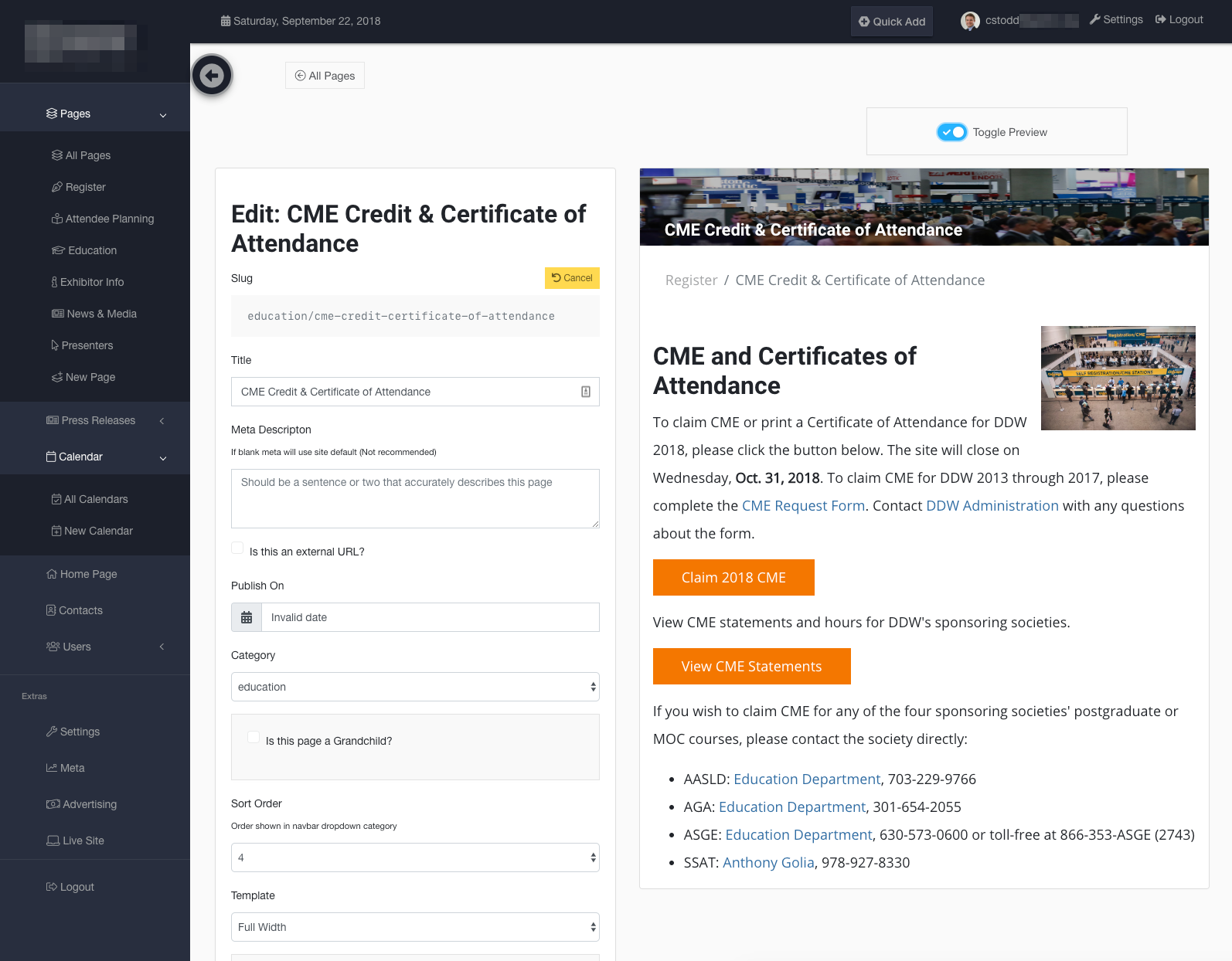The height and width of the screenshot is (961, 1232).
Task: Click the Publish On calendar icon
Action: coord(247,617)
